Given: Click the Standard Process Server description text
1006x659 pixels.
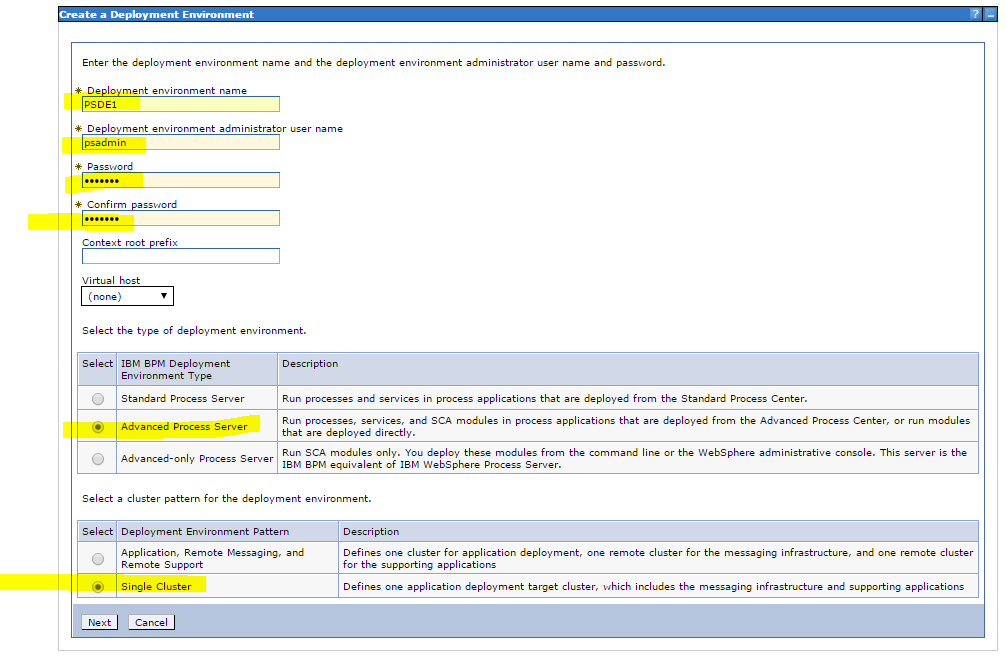Looking at the screenshot, I should click(x=544, y=398).
